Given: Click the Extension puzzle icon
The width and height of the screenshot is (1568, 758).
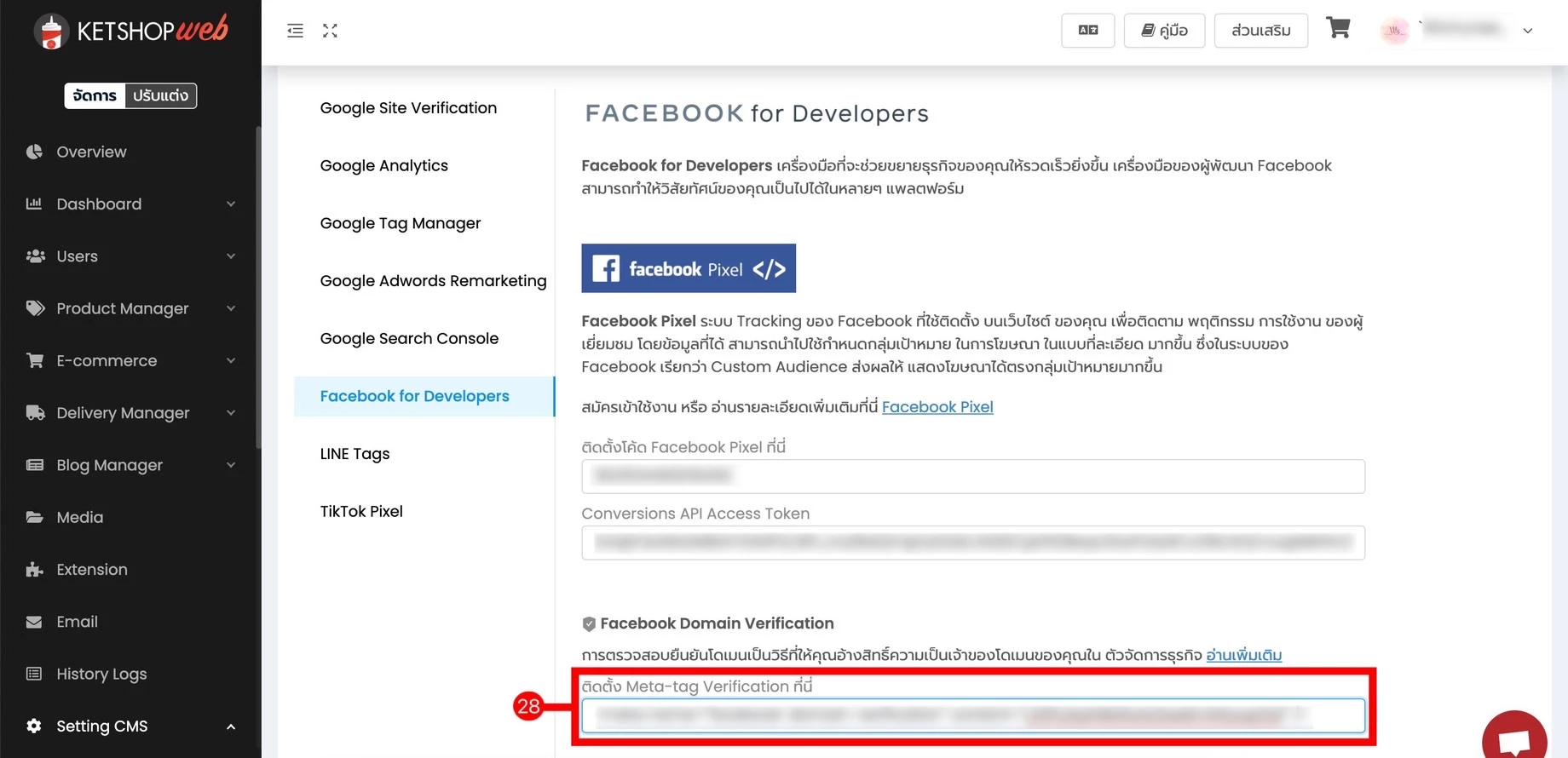Looking at the screenshot, I should click(34, 570).
